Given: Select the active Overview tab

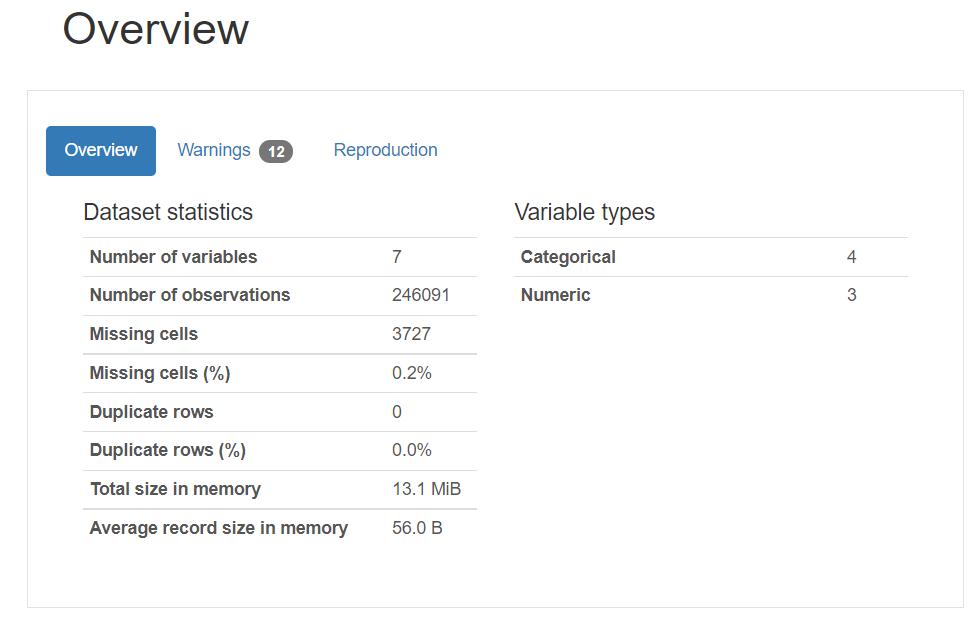Looking at the screenshot, I should coord(100,150).
